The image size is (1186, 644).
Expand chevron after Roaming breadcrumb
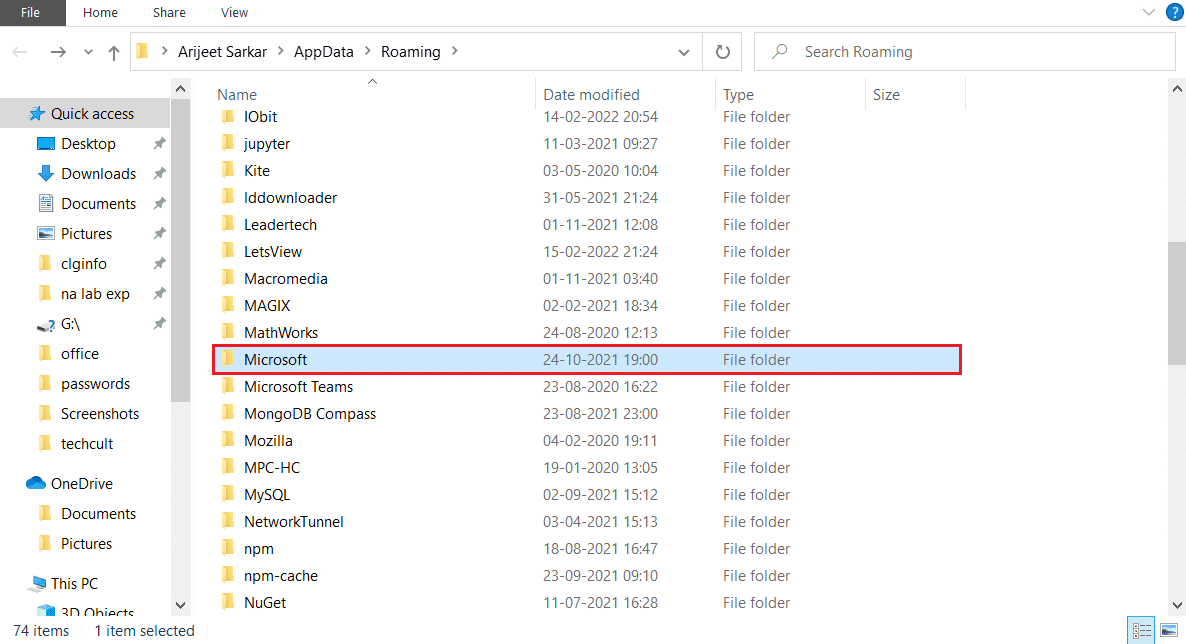pos(455,51)
